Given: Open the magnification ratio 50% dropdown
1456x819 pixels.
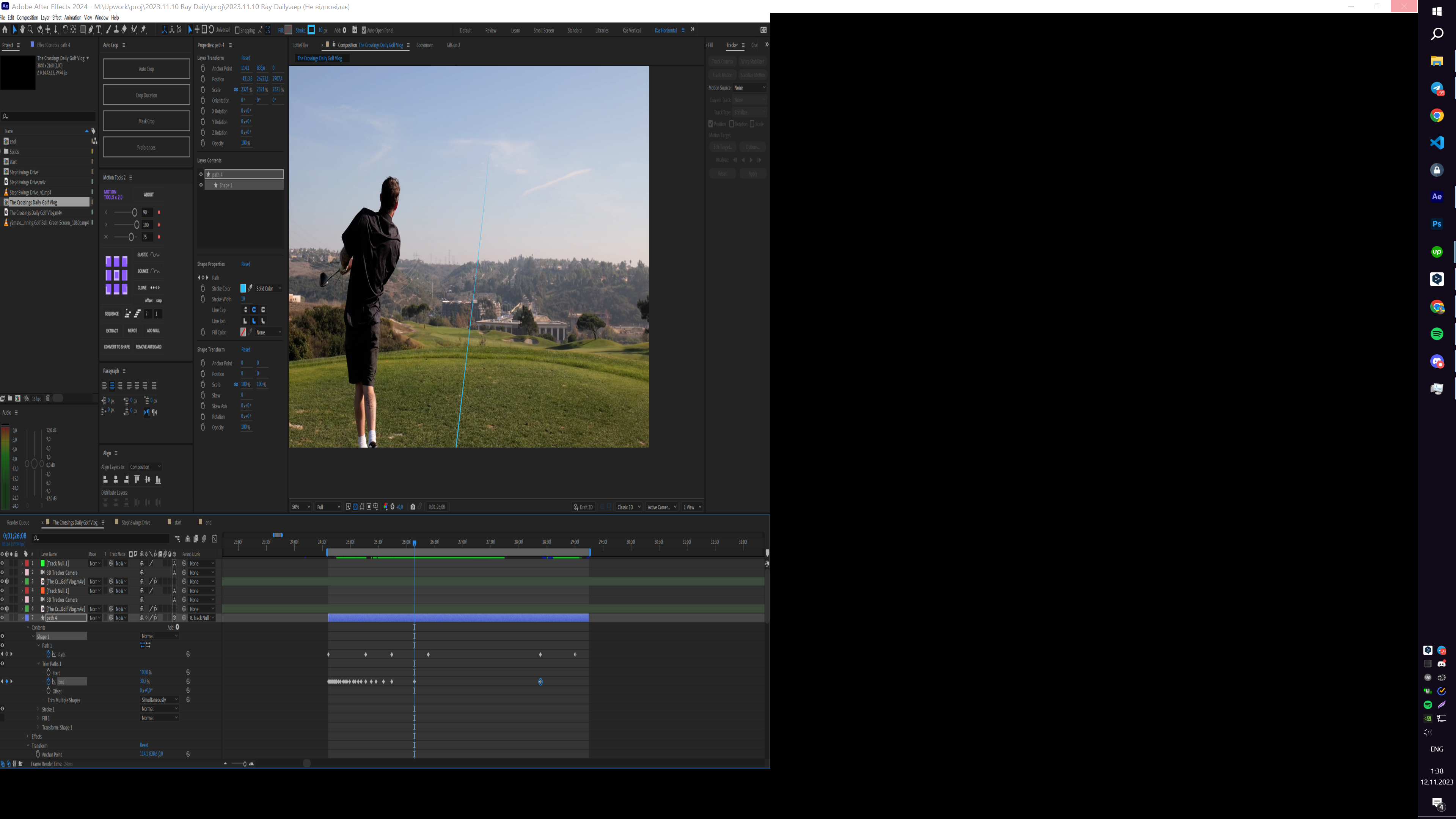Looking at the screenshot, I should (x=300, y=507).
